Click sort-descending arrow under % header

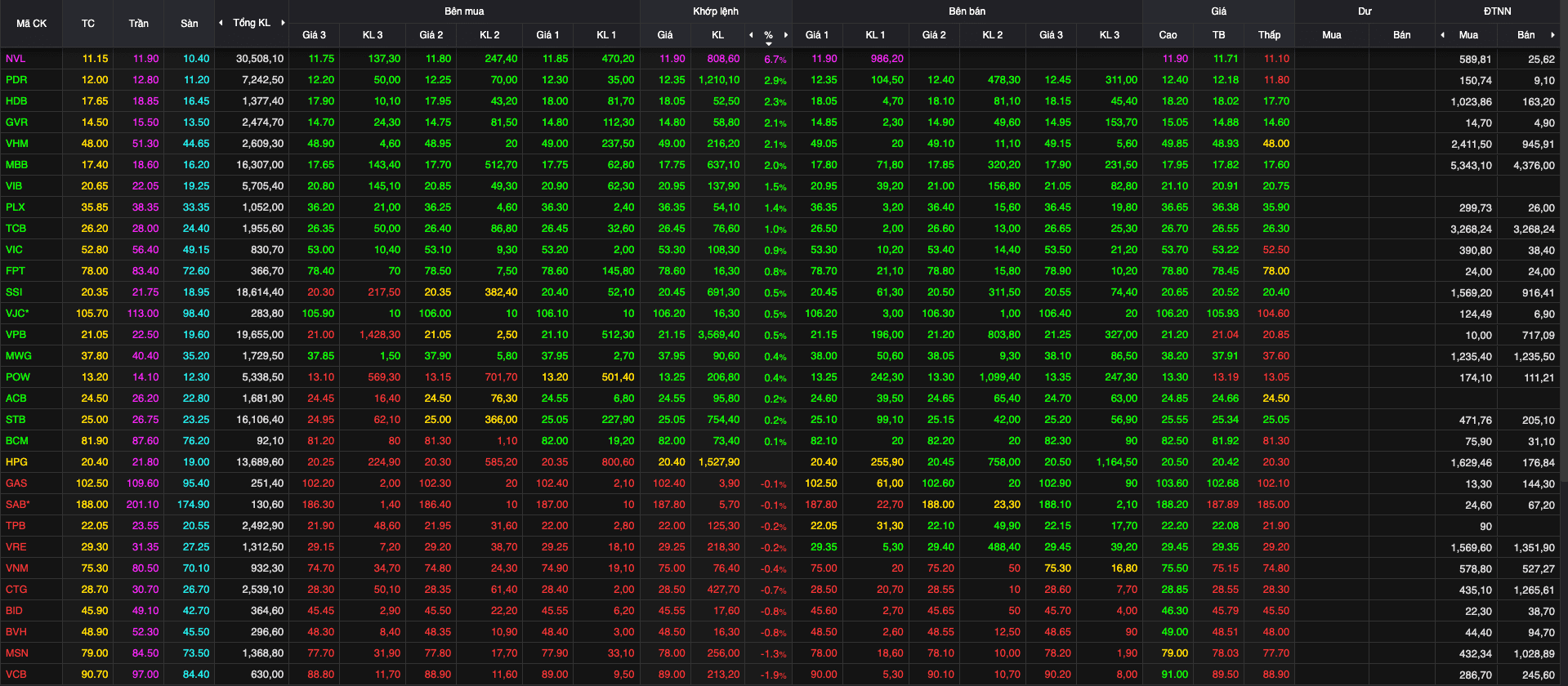768,43
